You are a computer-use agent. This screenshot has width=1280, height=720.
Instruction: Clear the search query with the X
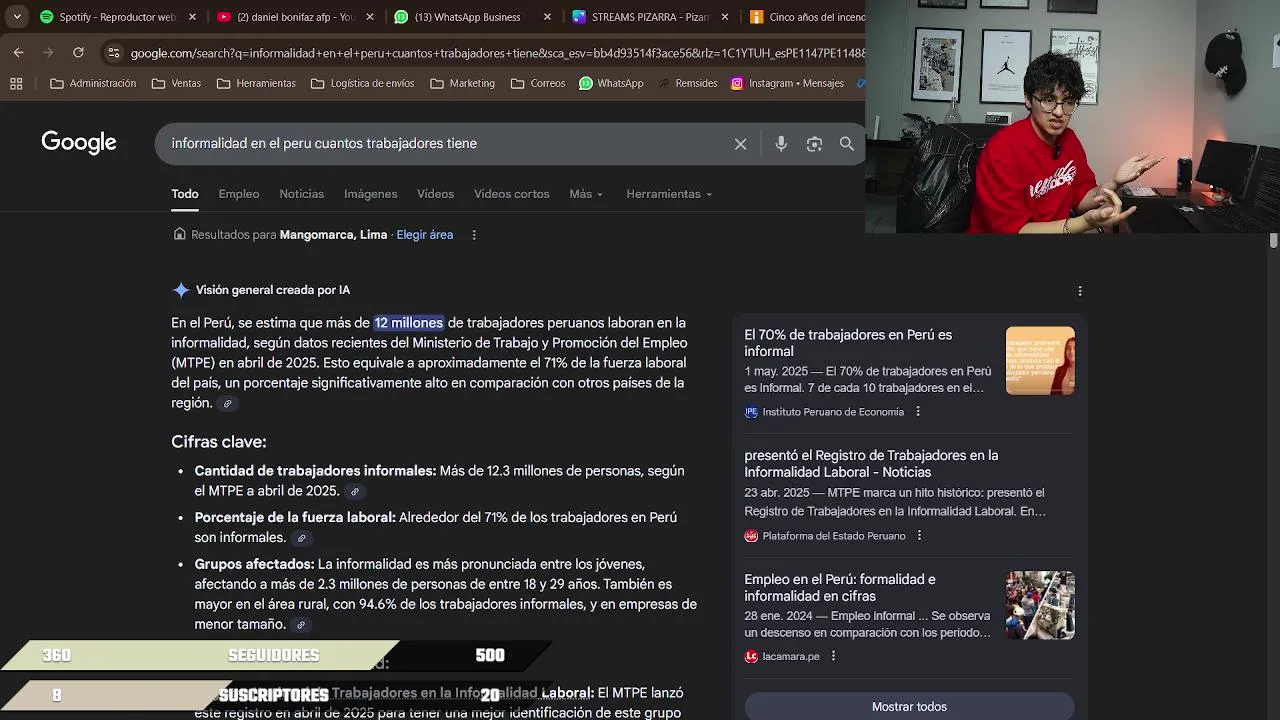(740, 144)
